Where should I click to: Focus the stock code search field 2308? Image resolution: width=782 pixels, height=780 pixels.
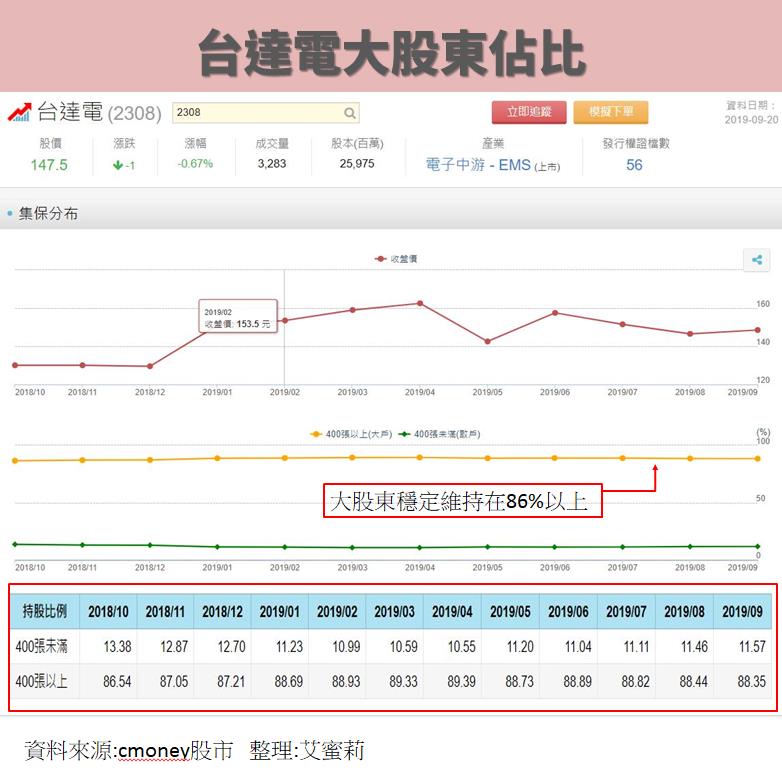[x=265, y=113]
